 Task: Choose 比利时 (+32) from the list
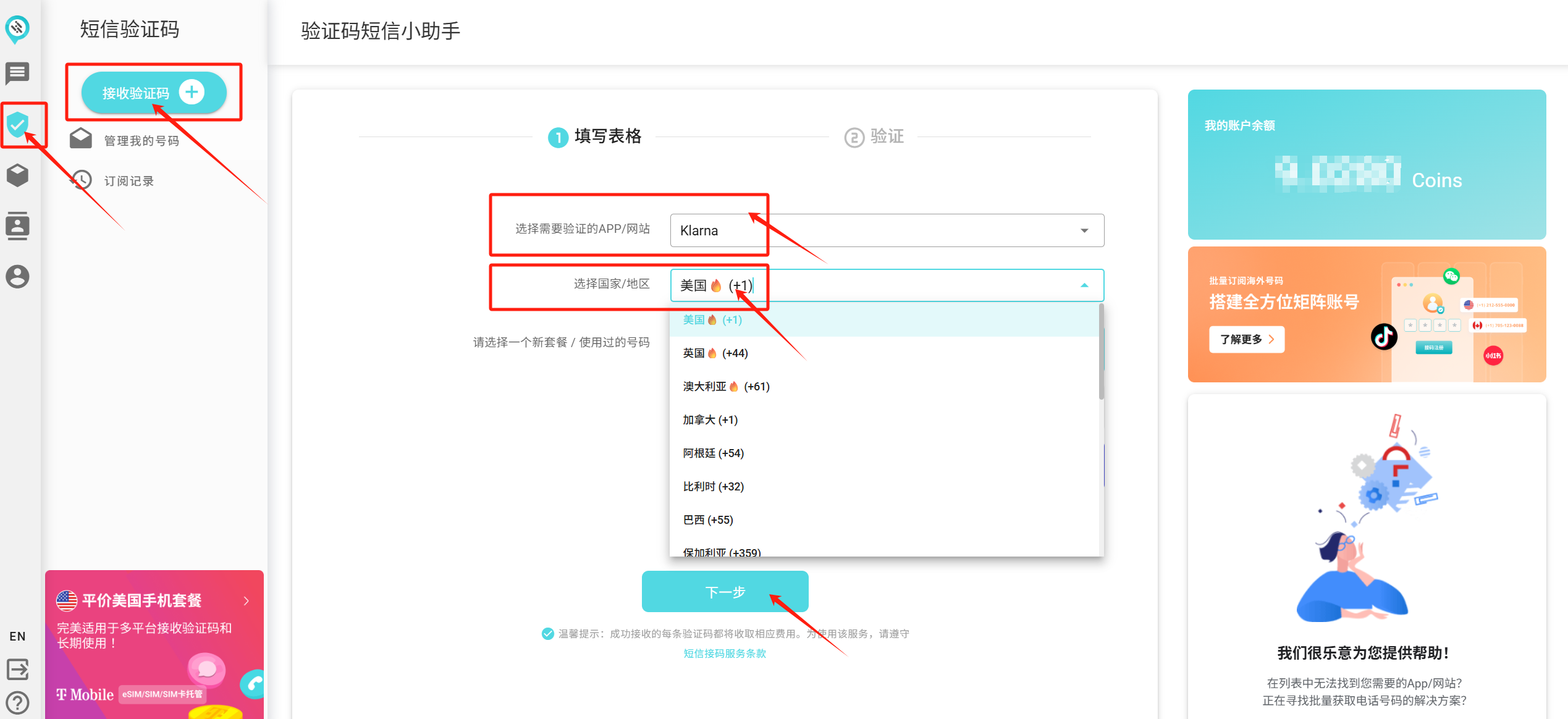[x=885, y=487]
